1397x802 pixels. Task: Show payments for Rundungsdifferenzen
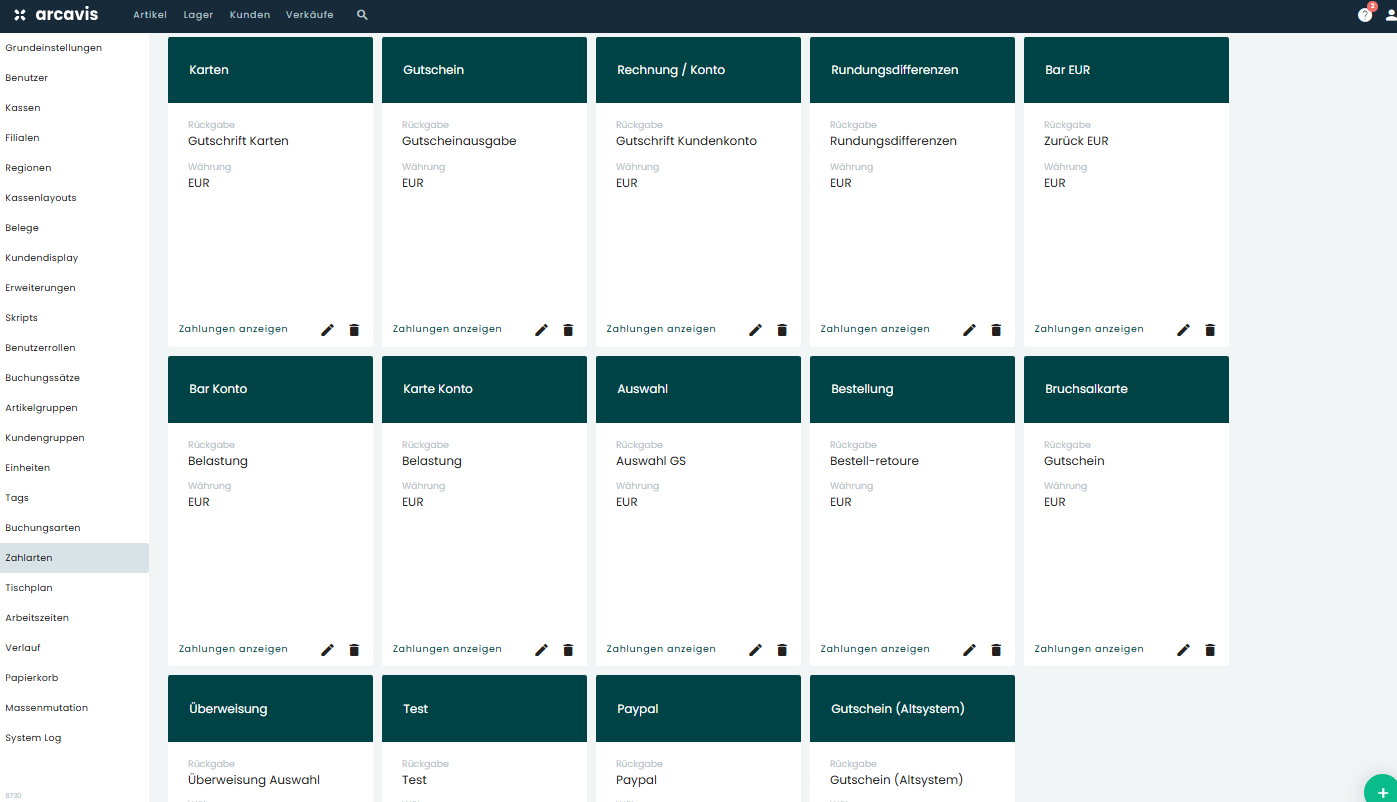875,329
